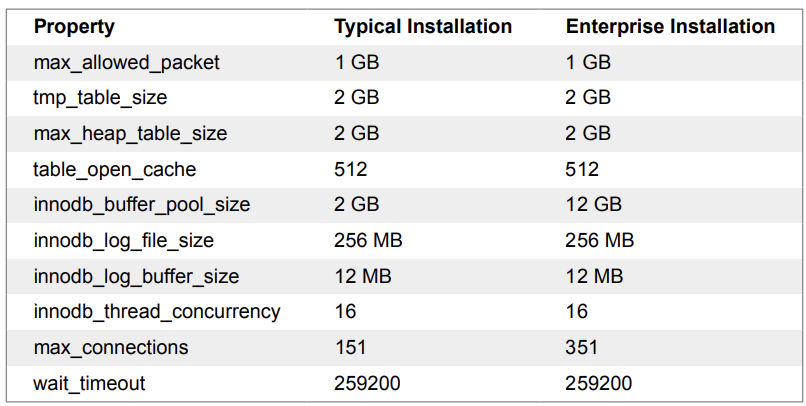This screenshot has height=406, width=806.
Task: Click the innodb_log_file_size row label
Action: (123, 241)
